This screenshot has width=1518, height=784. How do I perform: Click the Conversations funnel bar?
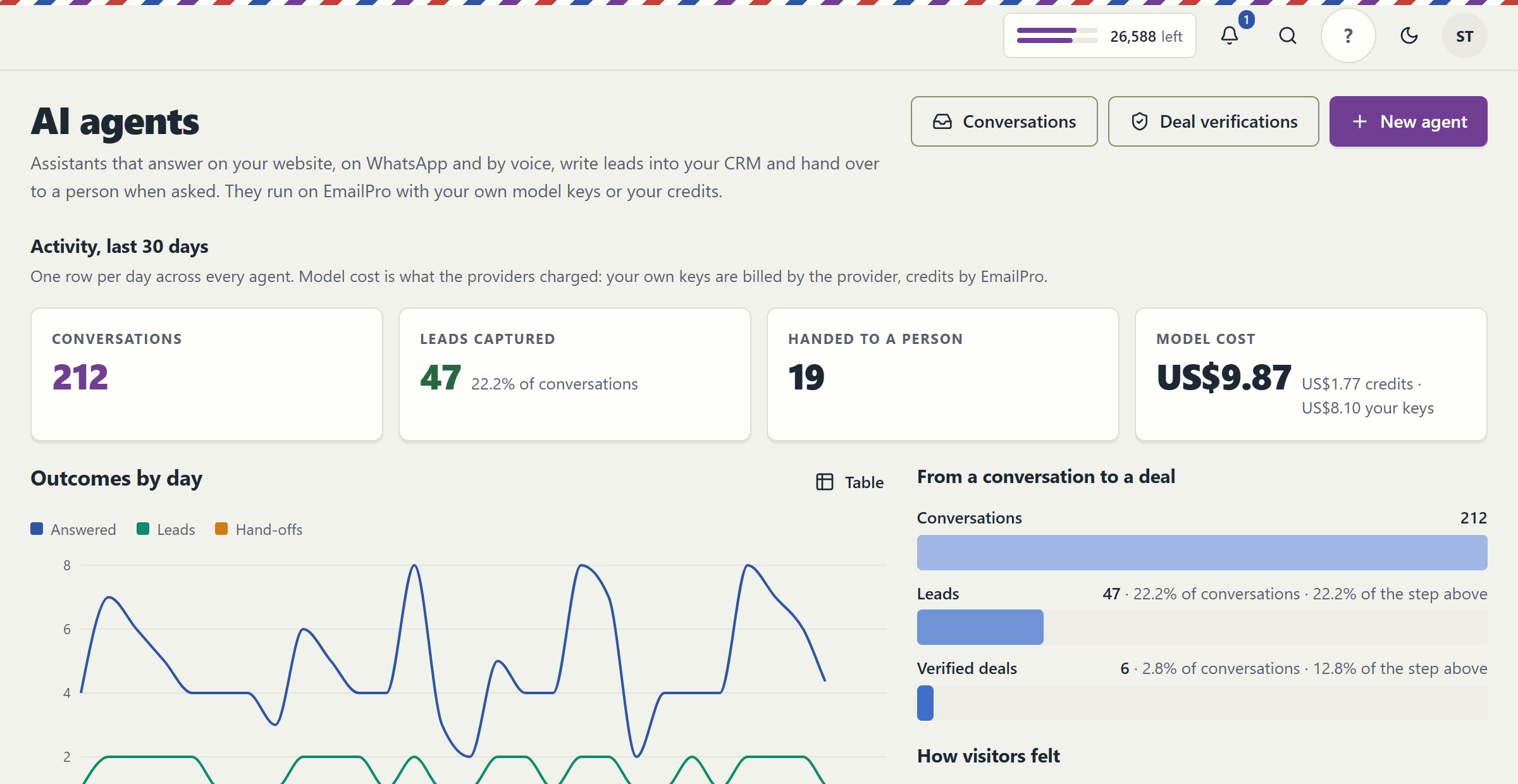click(1202, 553)
